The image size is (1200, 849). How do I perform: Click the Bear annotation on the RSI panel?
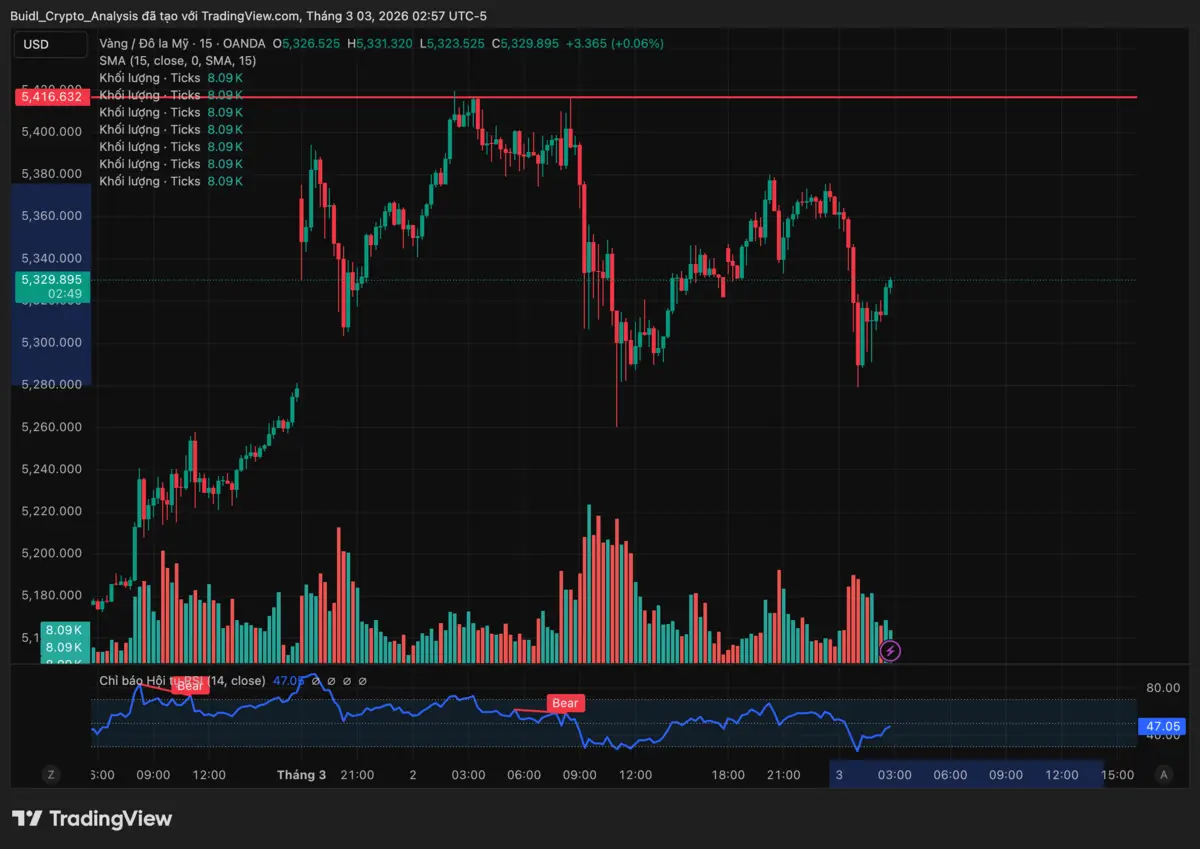(x=564, y=703)
